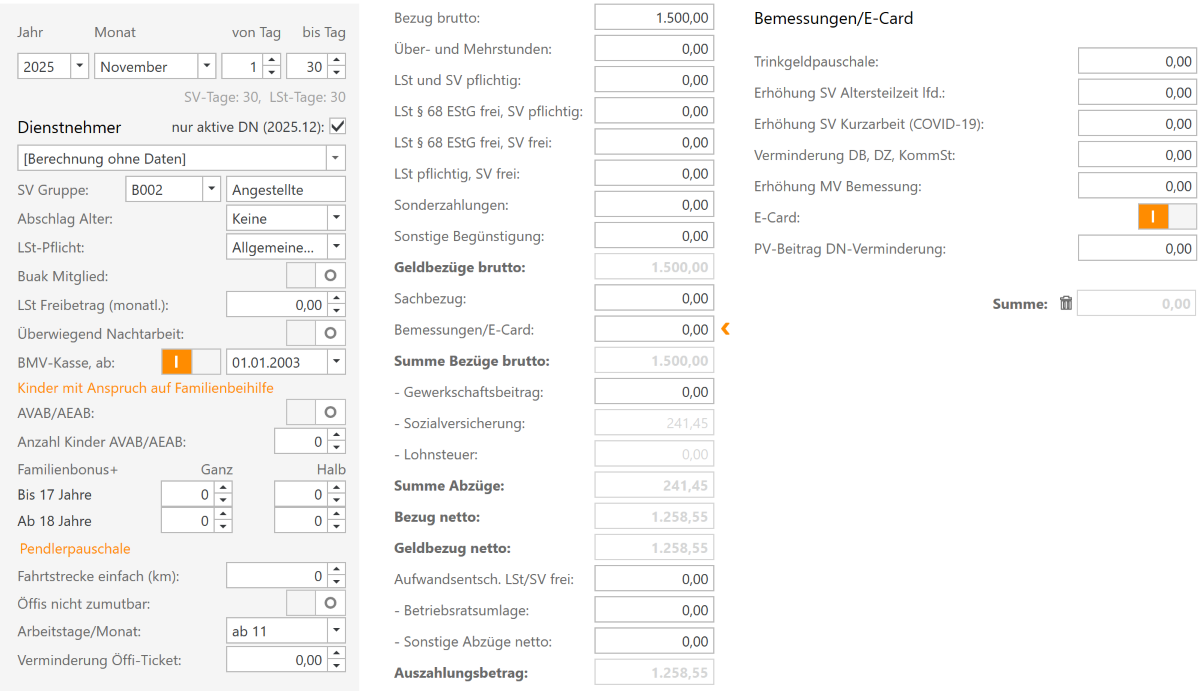This screenshot has height=691, width=1198.
Task: Enable the Buak Mitglied toggle
Action: 316,276
